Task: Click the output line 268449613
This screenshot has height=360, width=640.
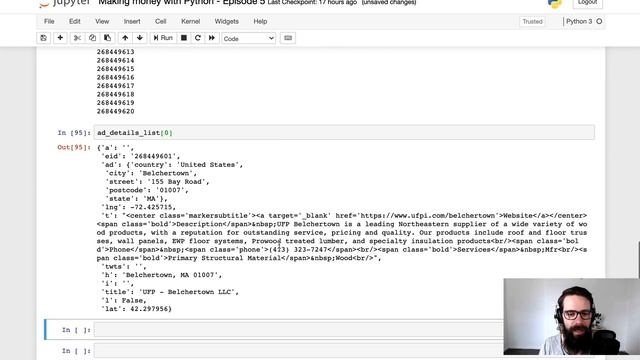Action: pyautogui.click(x=116, y=52)
